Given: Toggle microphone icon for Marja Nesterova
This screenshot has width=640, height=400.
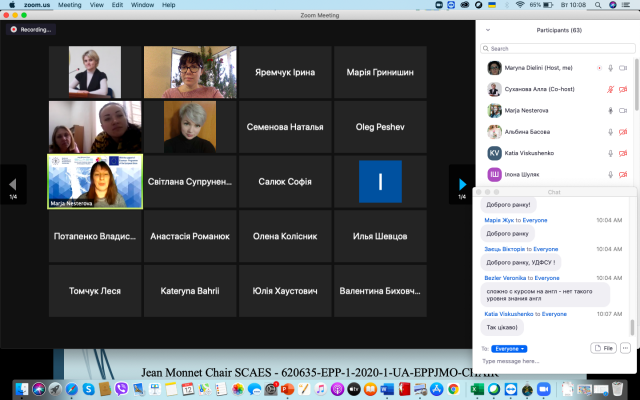Looking at the screenshot, I should click(610, 111).
